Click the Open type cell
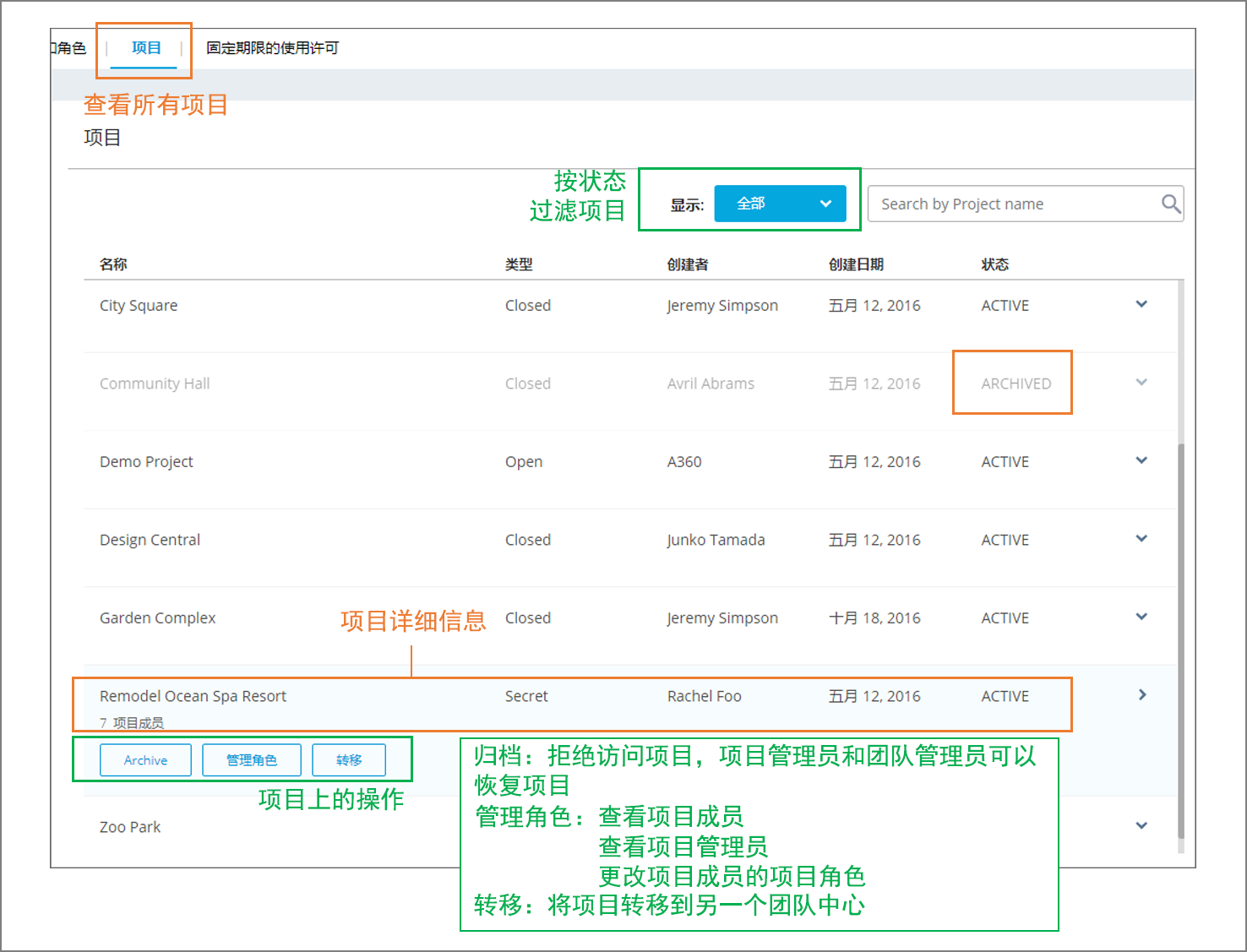 tap(524, 462)
